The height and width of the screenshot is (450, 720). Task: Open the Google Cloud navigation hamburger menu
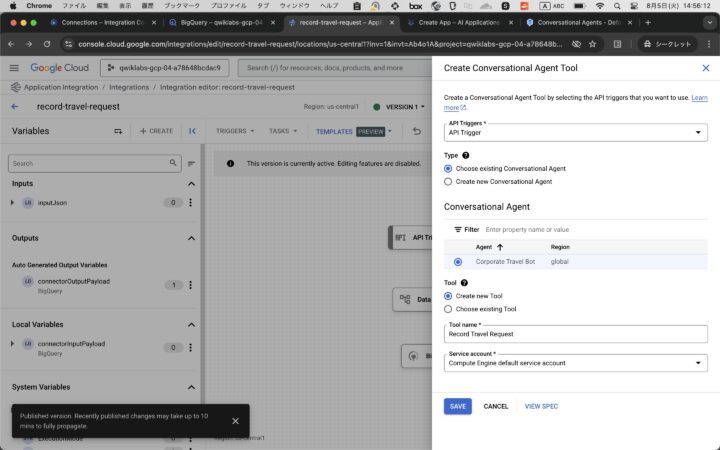pos(14,68)
